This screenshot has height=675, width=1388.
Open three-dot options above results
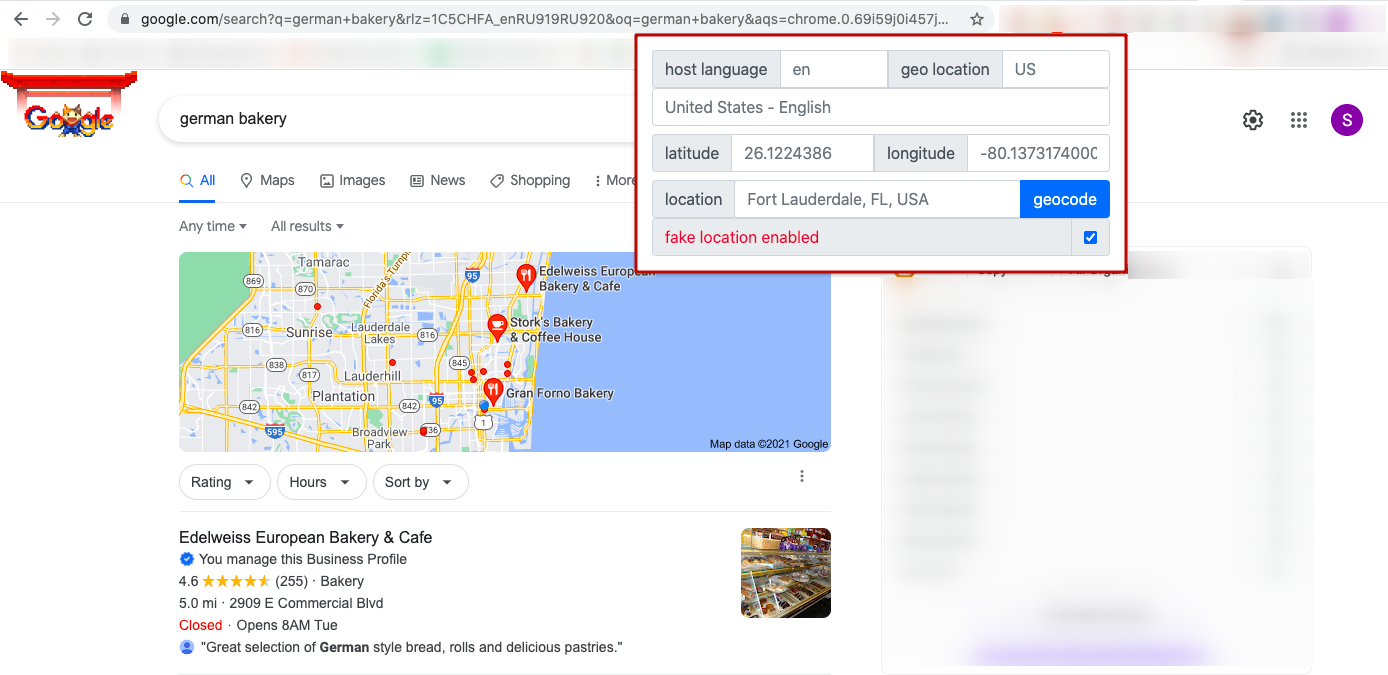802,477
